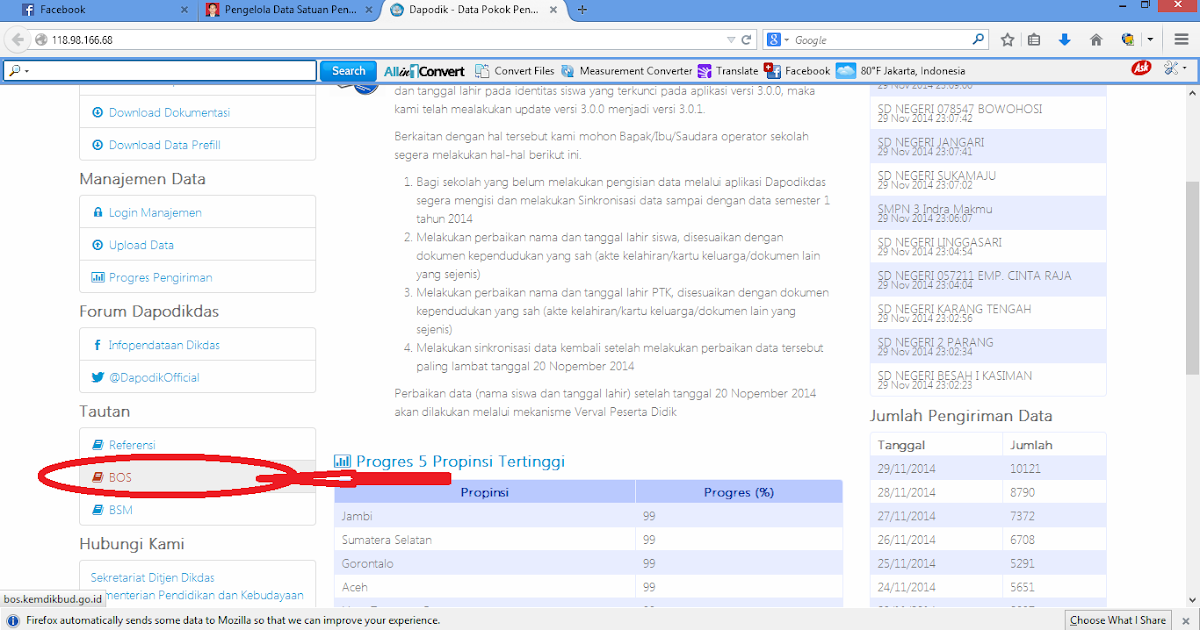The image size is (1200, 630).
Task: Click the Progres (%) column header
Action: coord(739,492)
